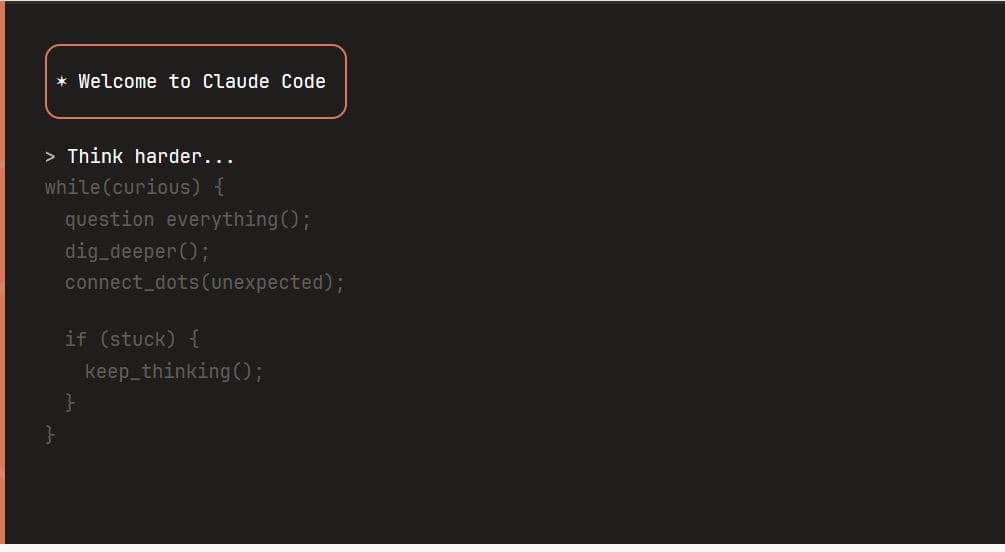Click the orange vertical bar on the left edge
This screenshot has height=552, width=1005.
click(x=3, y=276)
